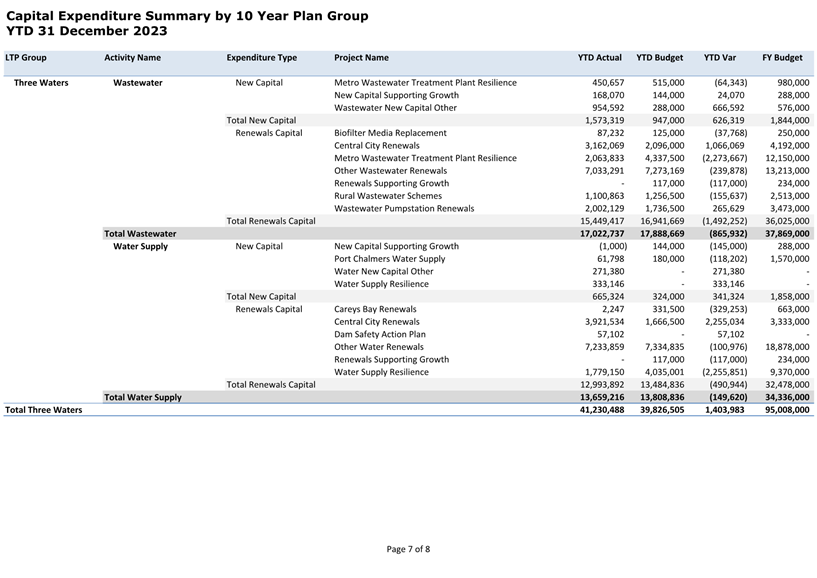Click 'Careys Bay Renewals' project name
Viewport: 817px width, 578px height.
[375, 309]
